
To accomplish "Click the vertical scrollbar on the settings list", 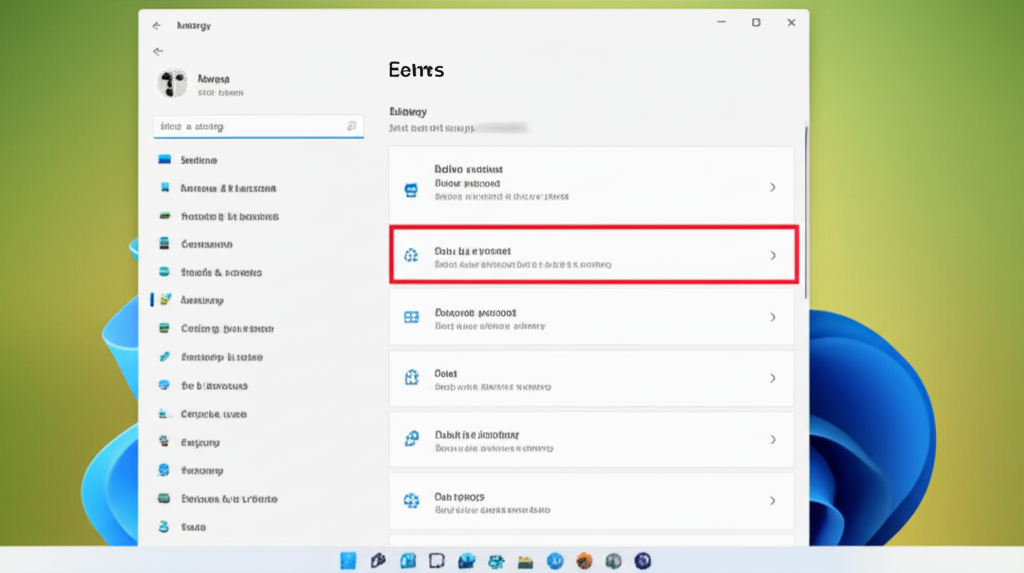I will coord(806,210).
